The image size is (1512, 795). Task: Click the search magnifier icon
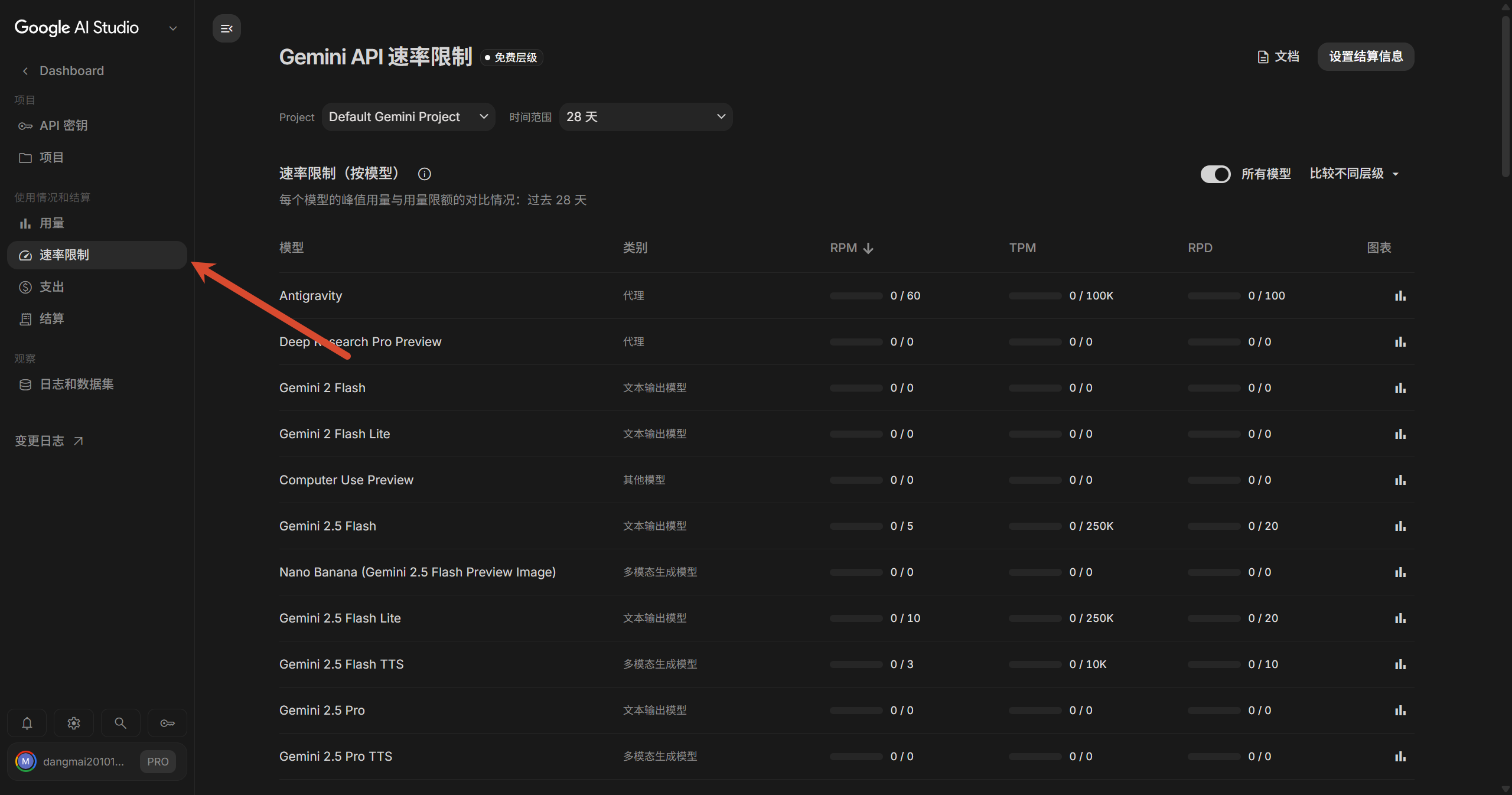120,723
